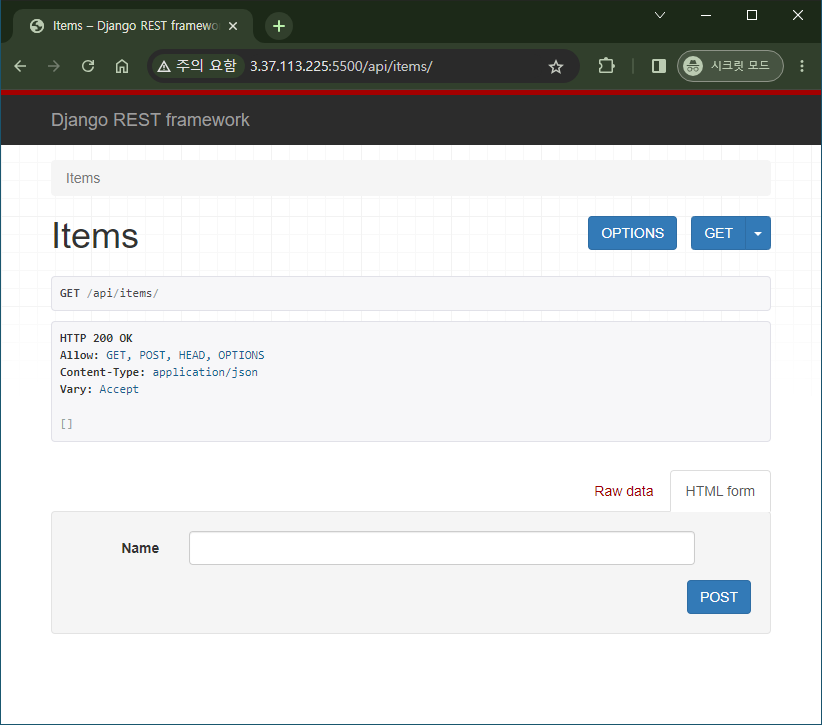822x725 pixels.
Task: Click the blue GET button
Action: [718, 233]
